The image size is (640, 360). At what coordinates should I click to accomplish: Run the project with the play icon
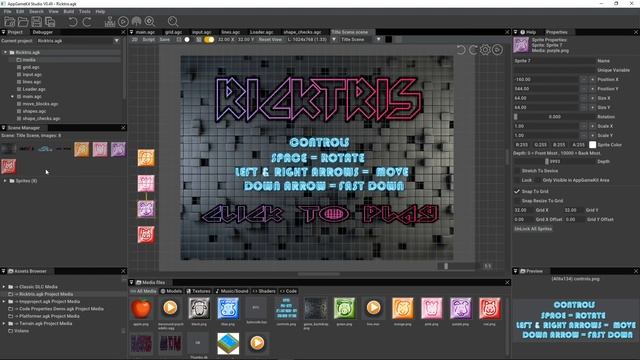[x=123, y=22]
